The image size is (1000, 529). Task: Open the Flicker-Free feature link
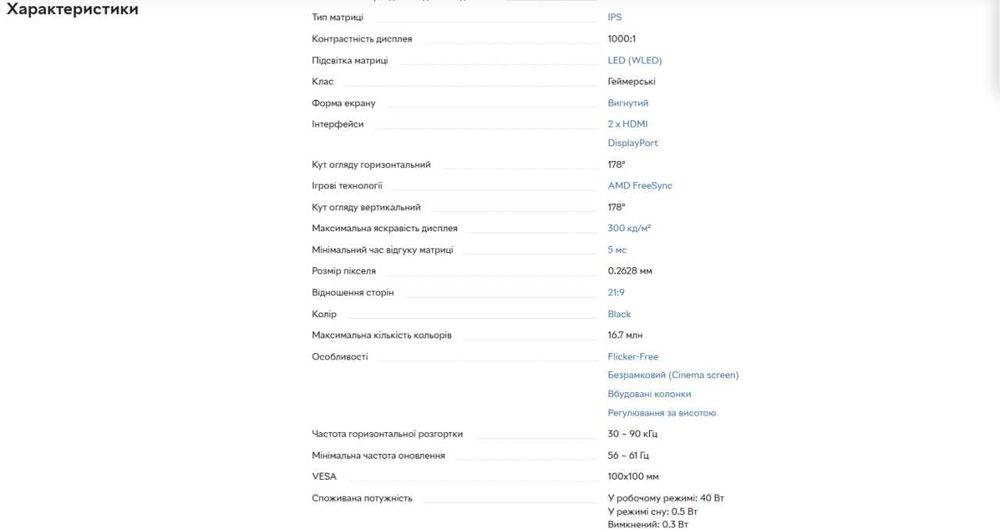[x=633, y=356]
